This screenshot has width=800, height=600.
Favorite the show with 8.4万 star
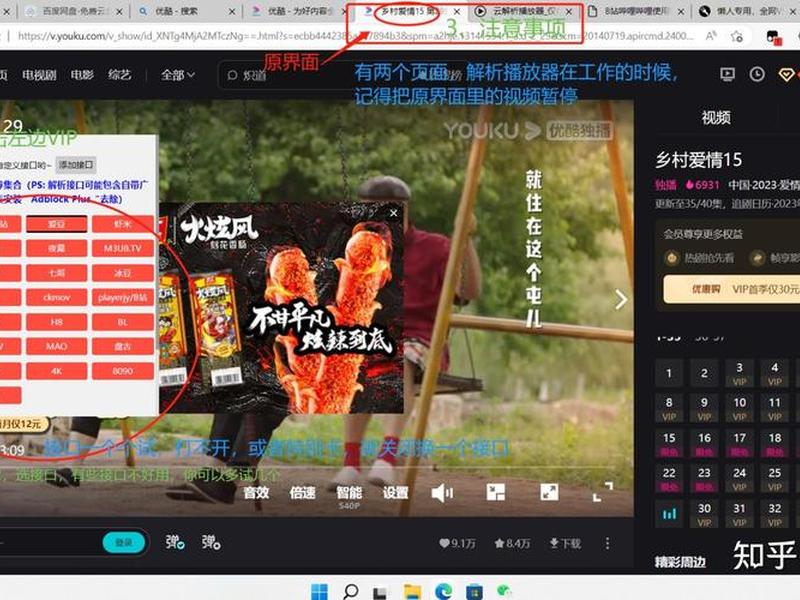(x=512, y=544)
